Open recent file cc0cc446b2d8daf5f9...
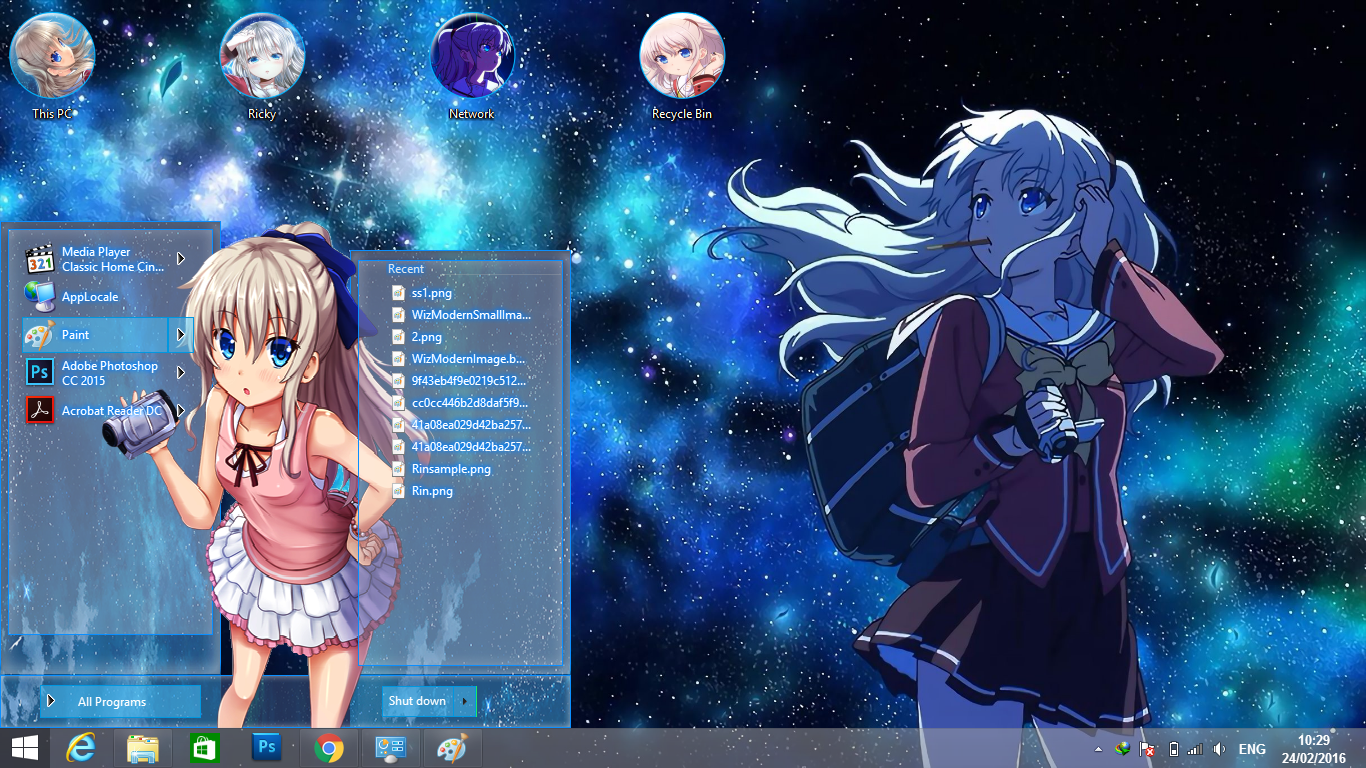The height and width of the screenshot is (768, 1366). click(x=461, y=403)
